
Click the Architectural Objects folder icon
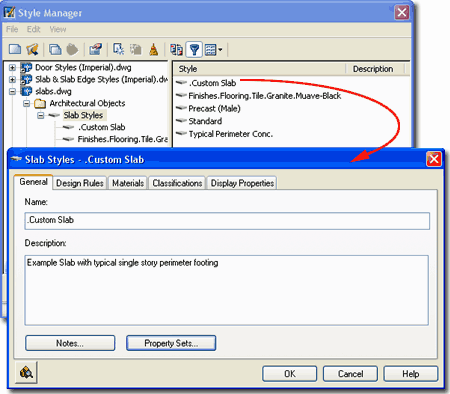coord(40,104)
